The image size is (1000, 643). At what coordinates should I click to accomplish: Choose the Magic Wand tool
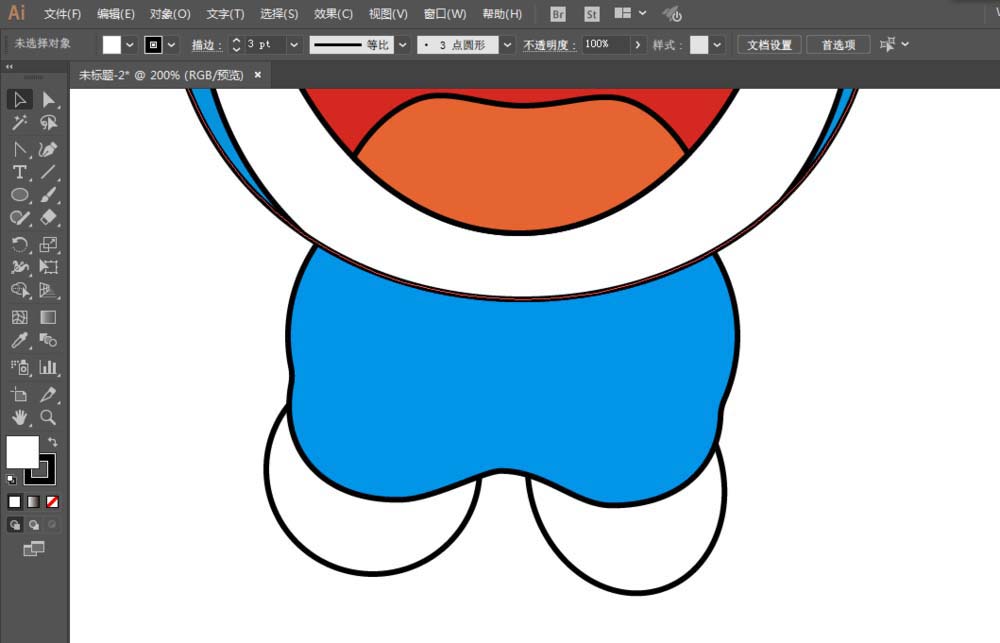click(x=20, y=122)
